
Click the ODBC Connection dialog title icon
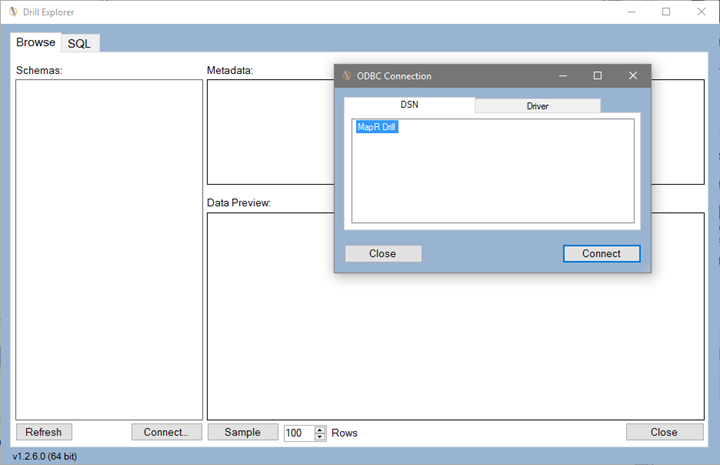point(347,76)
